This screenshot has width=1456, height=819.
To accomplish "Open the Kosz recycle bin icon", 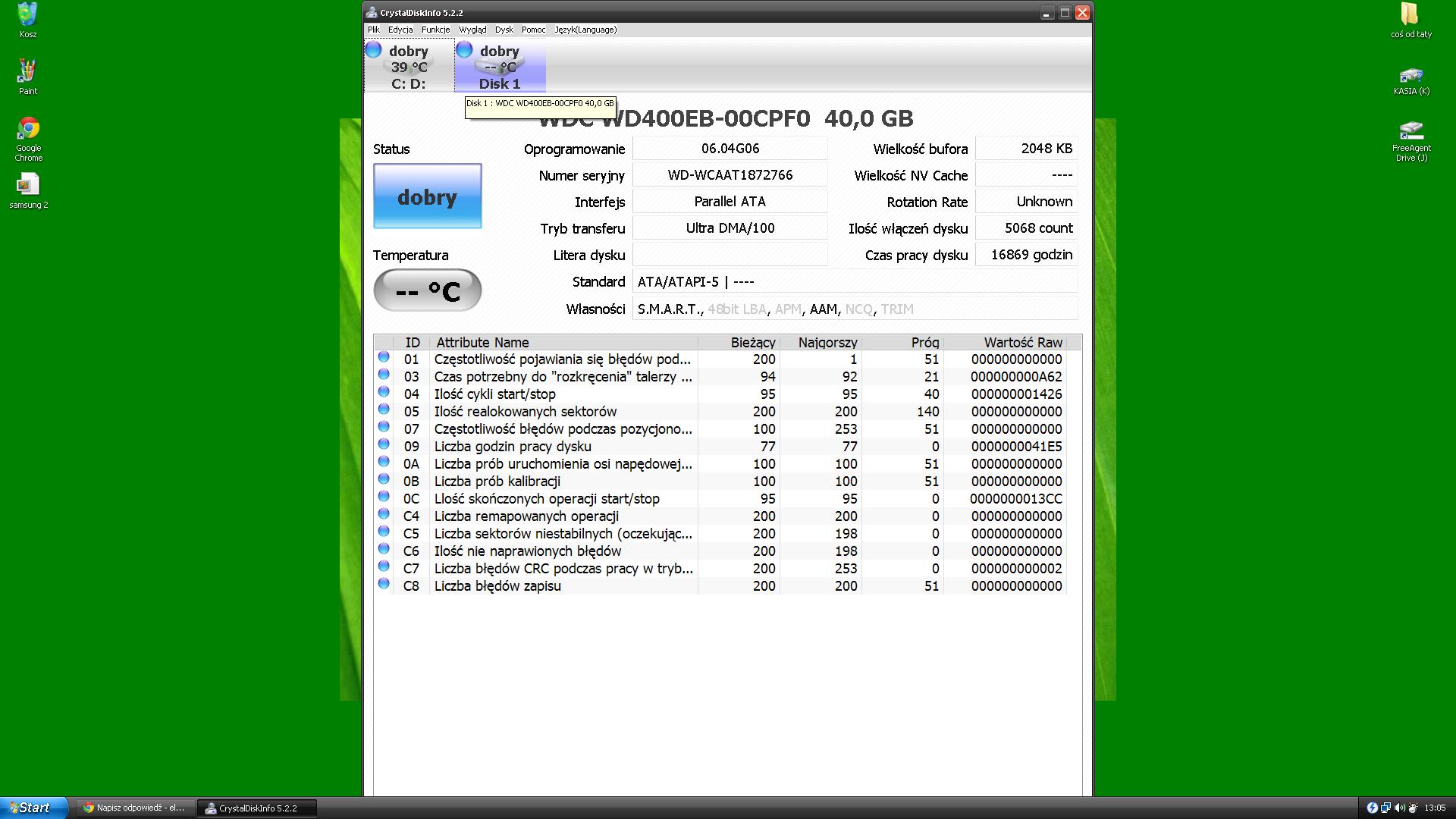I will (x=28, y=20).
